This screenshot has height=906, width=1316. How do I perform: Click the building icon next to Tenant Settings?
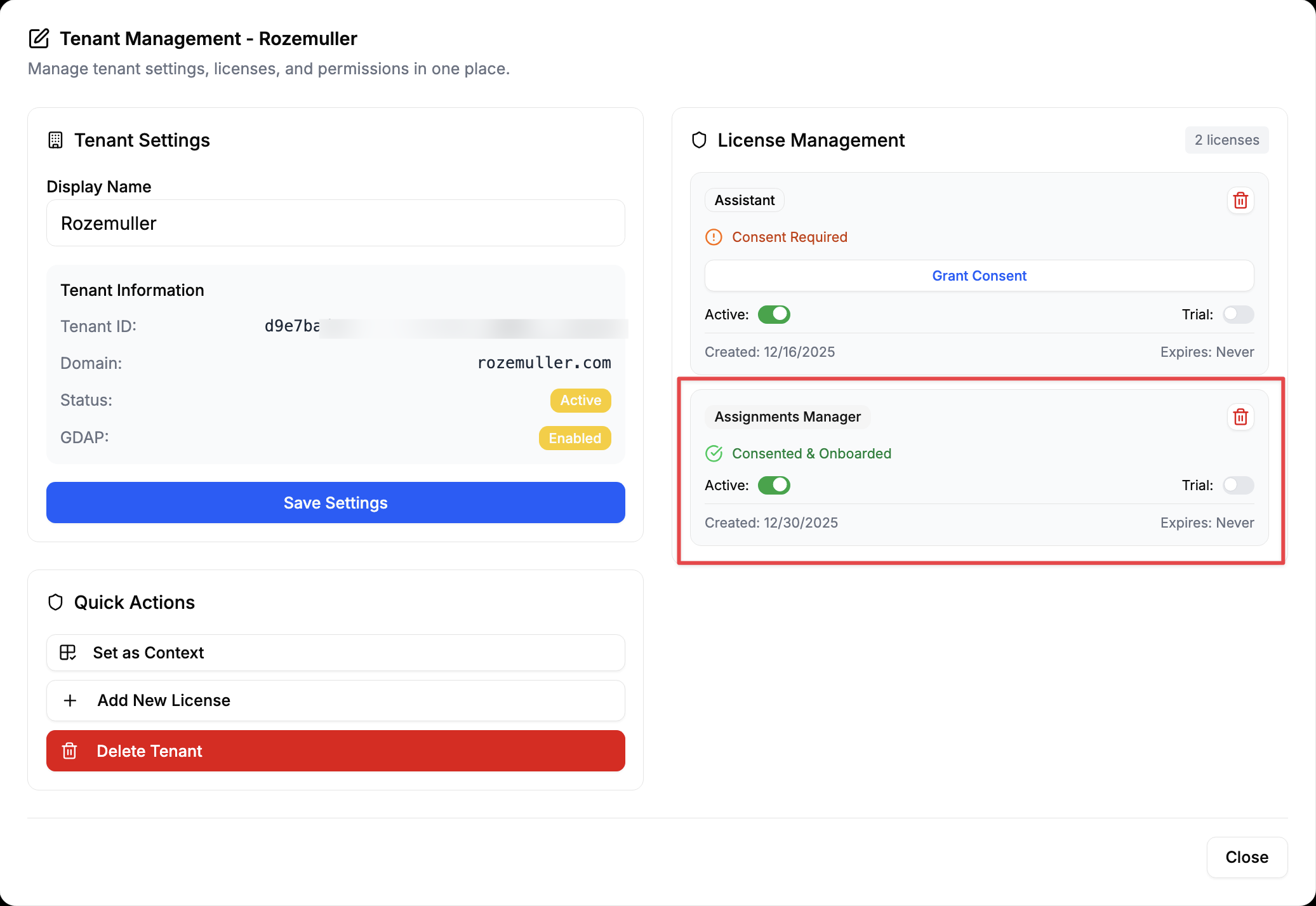(56, 140)
